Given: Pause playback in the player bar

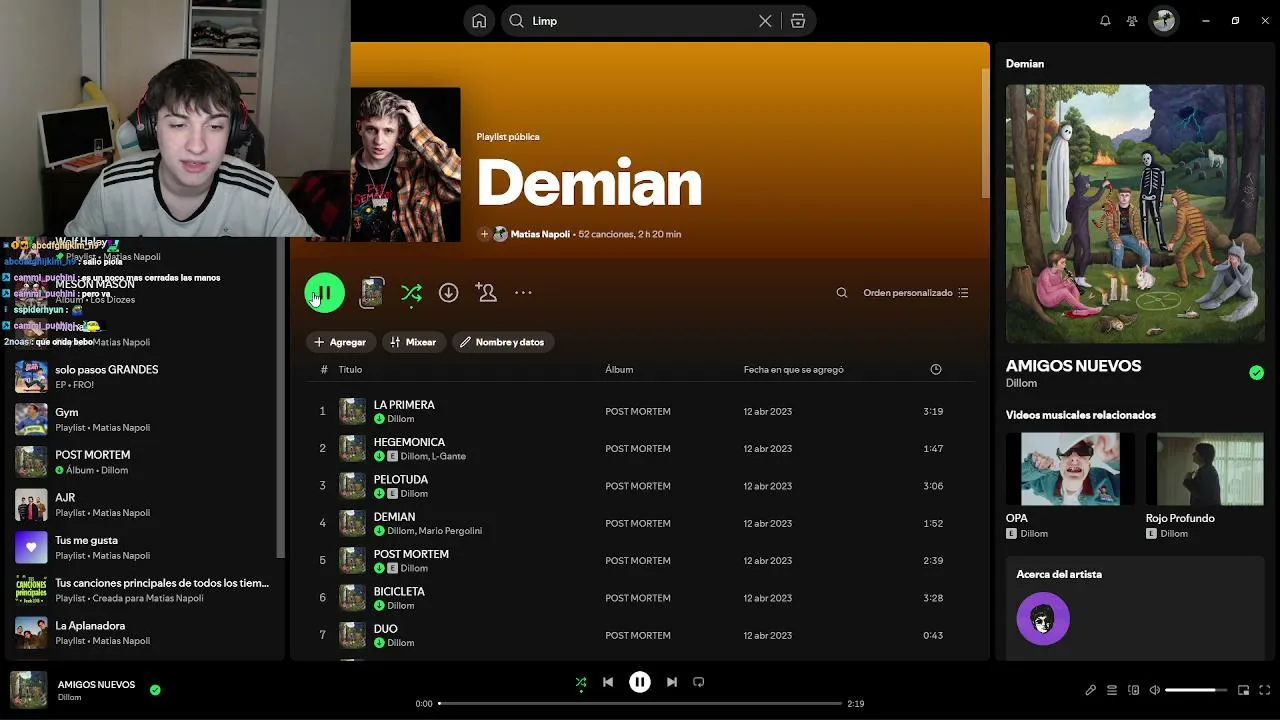Looking at the screenshot, I should 640,682.
